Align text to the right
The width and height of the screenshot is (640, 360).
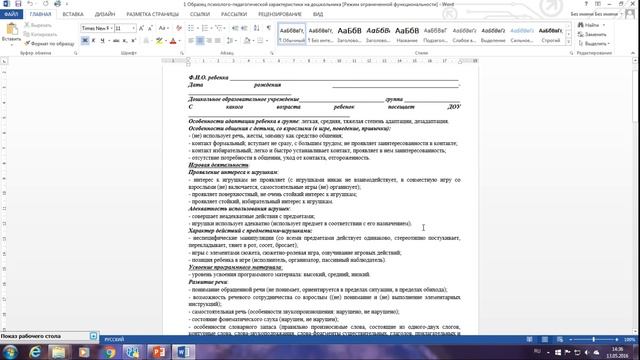(x=209, y=40)
